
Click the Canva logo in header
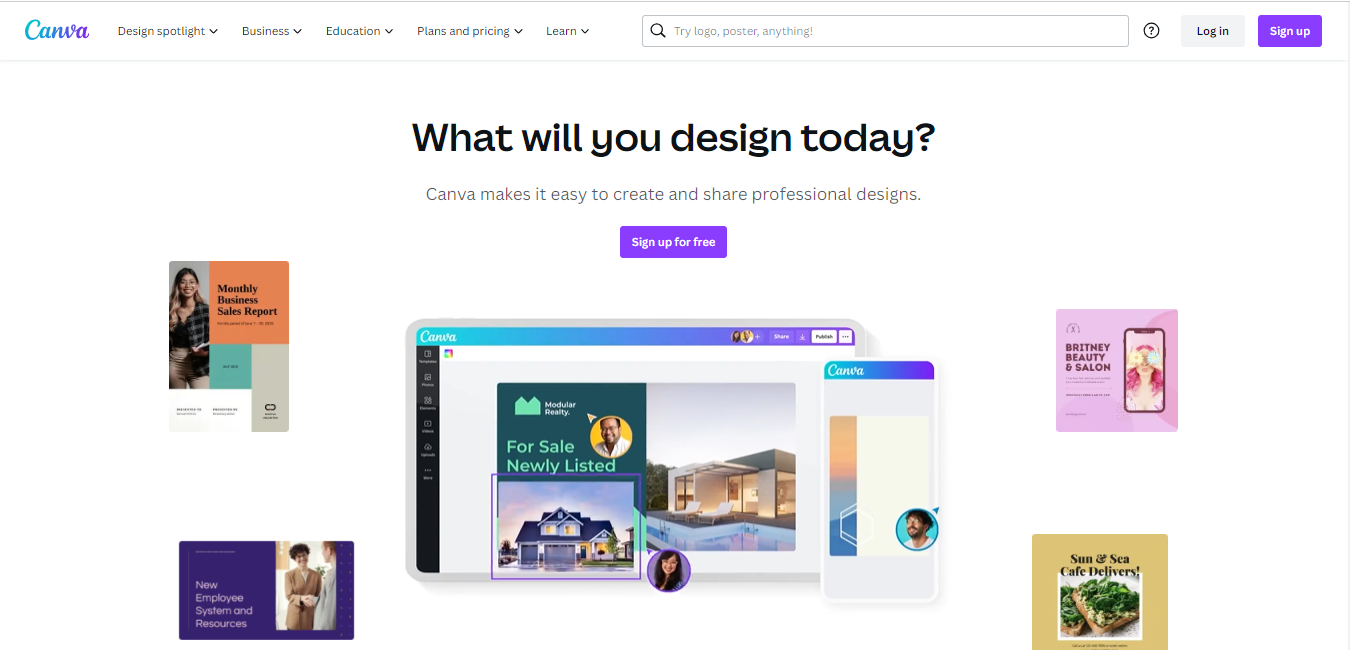(x=57, y=30)
